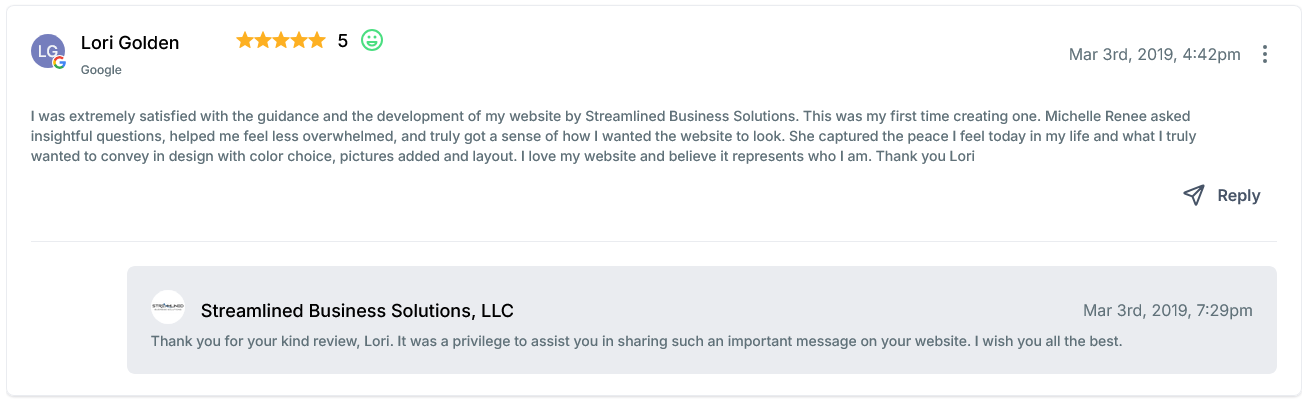1307x402 pixels.
Task: Click the Google source label under the name
Action: pyautogui.click(x=101, y=70)
